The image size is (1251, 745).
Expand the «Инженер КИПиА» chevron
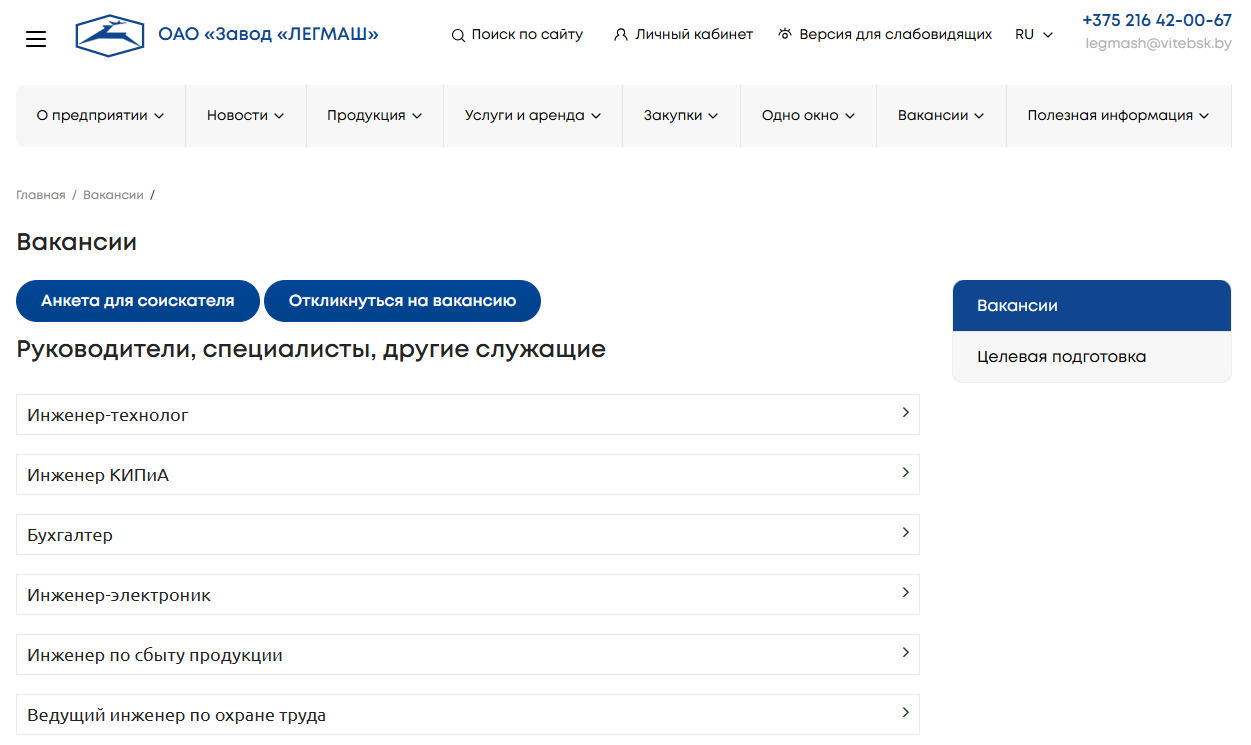click(x=905, y=472)
